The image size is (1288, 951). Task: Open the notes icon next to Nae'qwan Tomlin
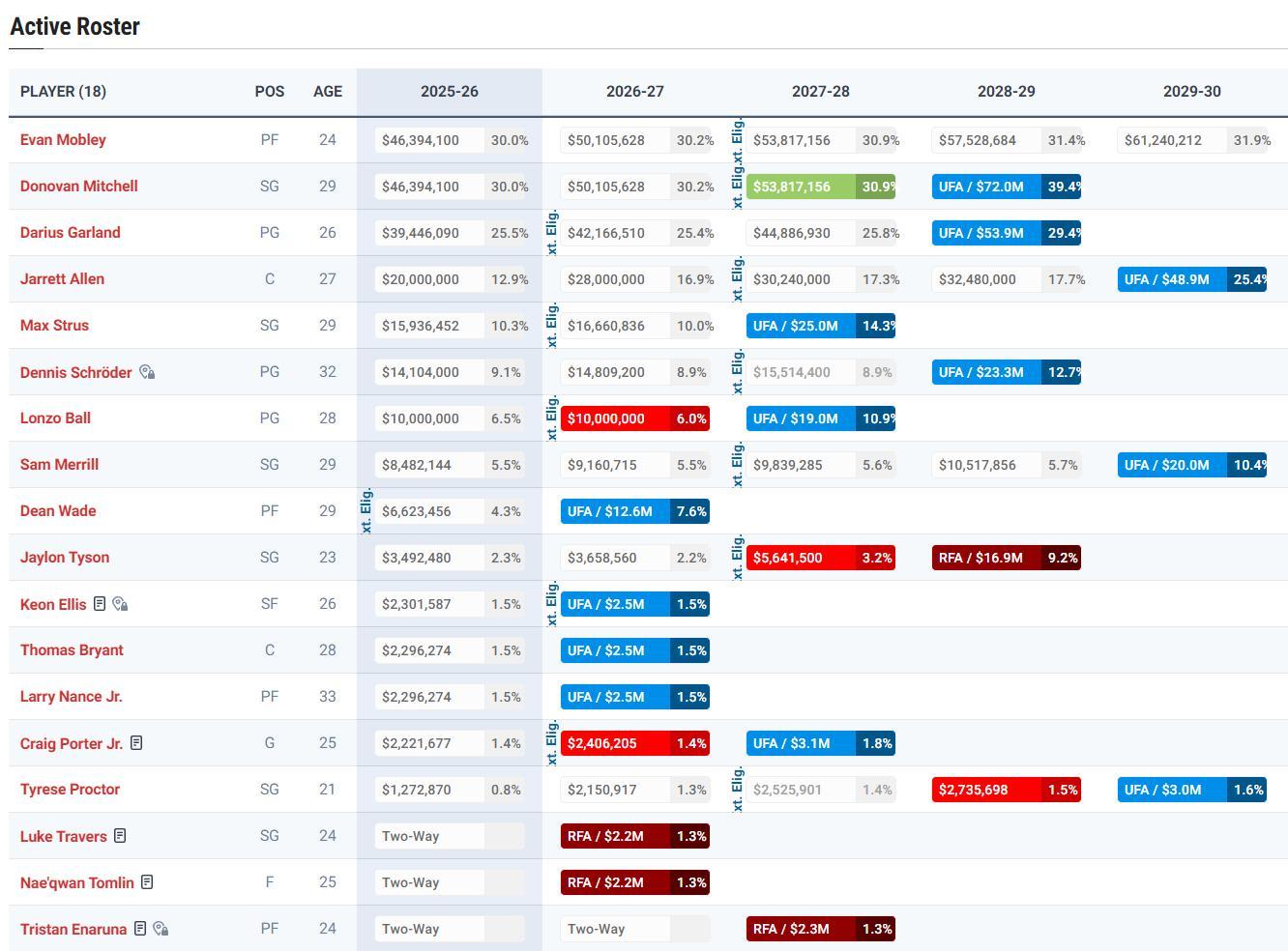(147, 882)
